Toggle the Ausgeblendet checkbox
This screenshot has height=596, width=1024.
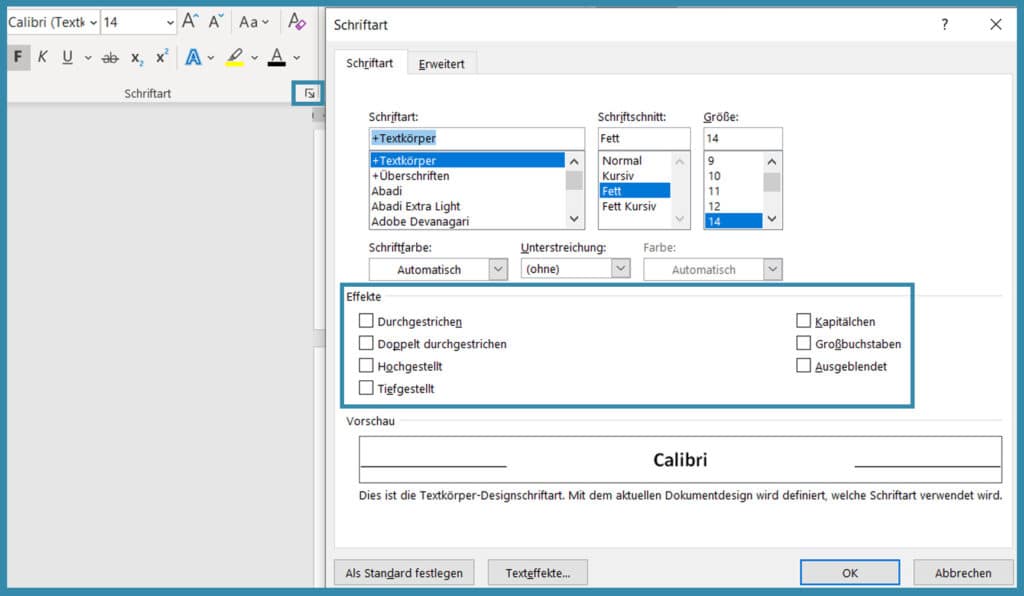803,366
